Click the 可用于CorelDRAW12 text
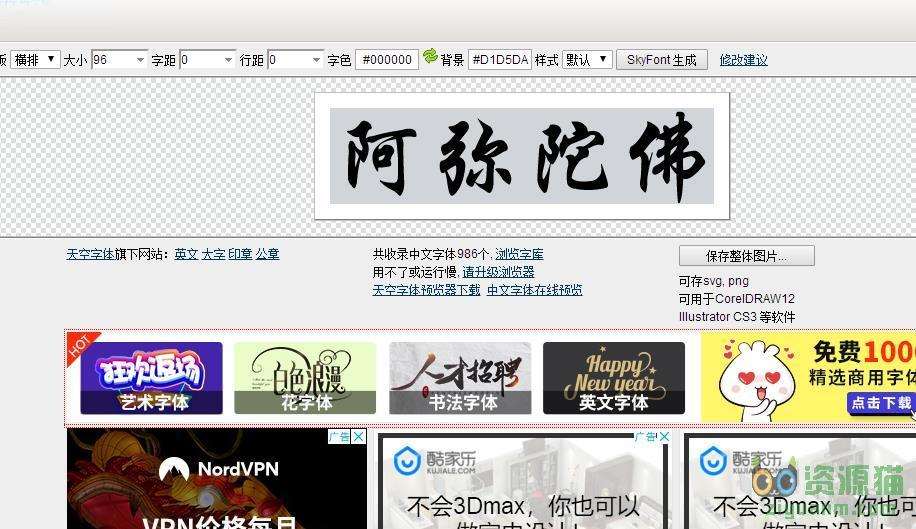Image resolution: width=916 pixels, height=529 pixels. pos(737,298)
